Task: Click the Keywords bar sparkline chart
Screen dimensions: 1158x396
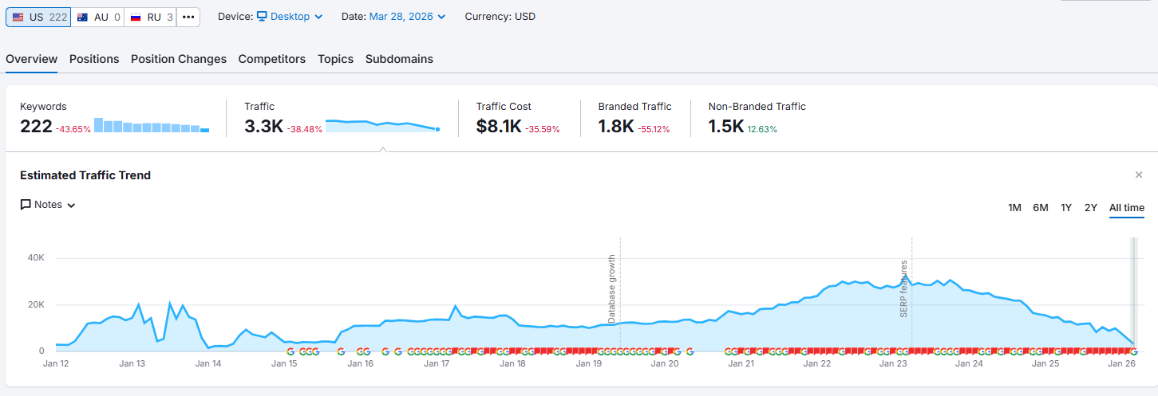Action: pyautogui.click(x=152, y=126)
